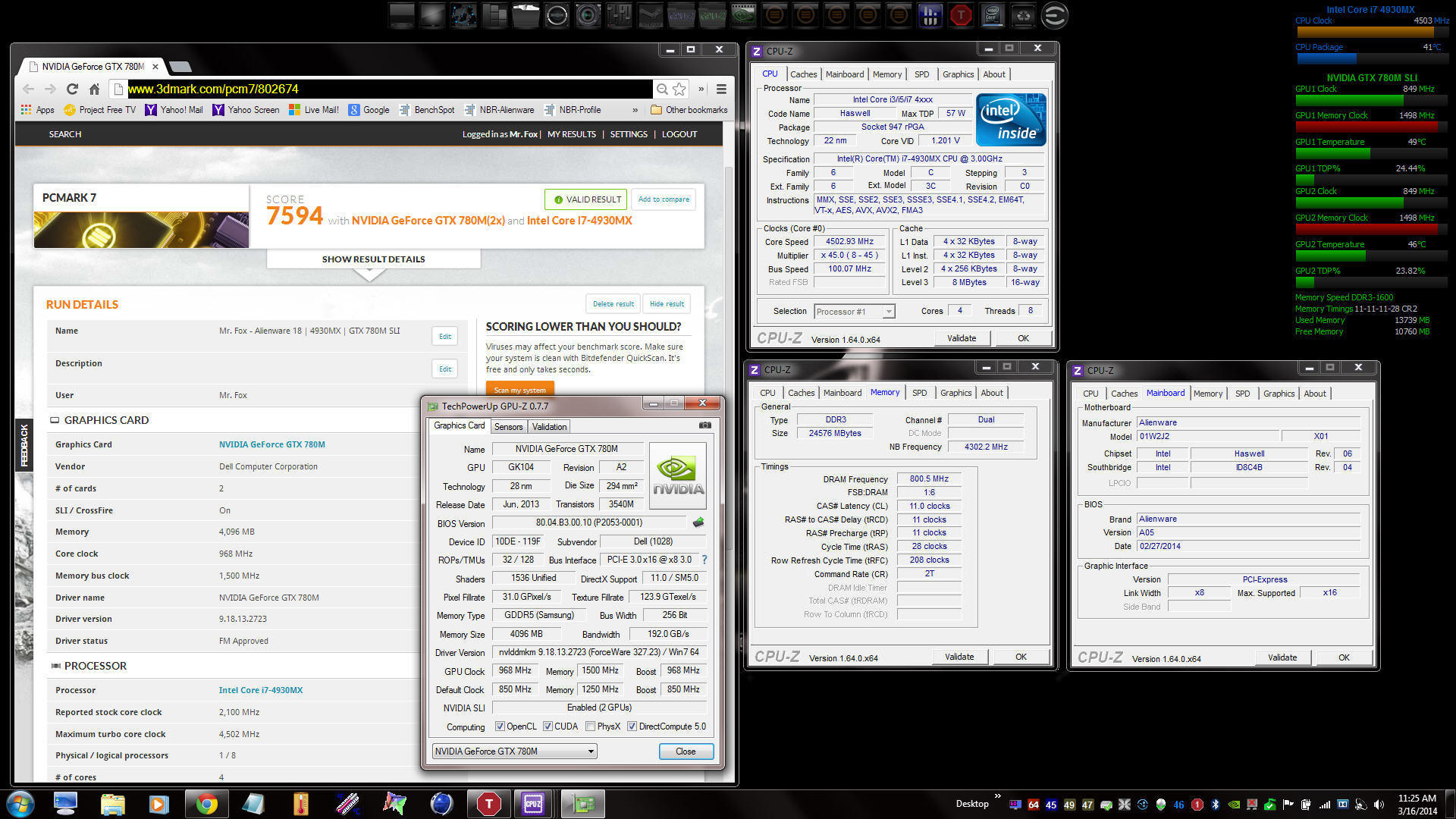The width and height of the screenshot is (1456, 819).
Task: Switch to Validation tab in GPU-Z
Action: (549, 427)
